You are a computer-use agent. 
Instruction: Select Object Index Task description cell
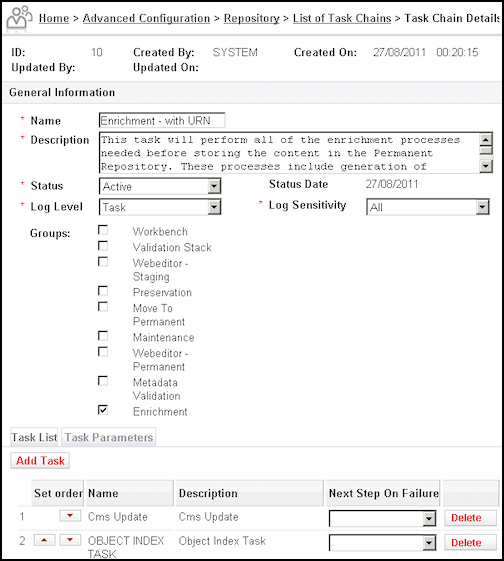pyautogui.click(x=222, y=541)
